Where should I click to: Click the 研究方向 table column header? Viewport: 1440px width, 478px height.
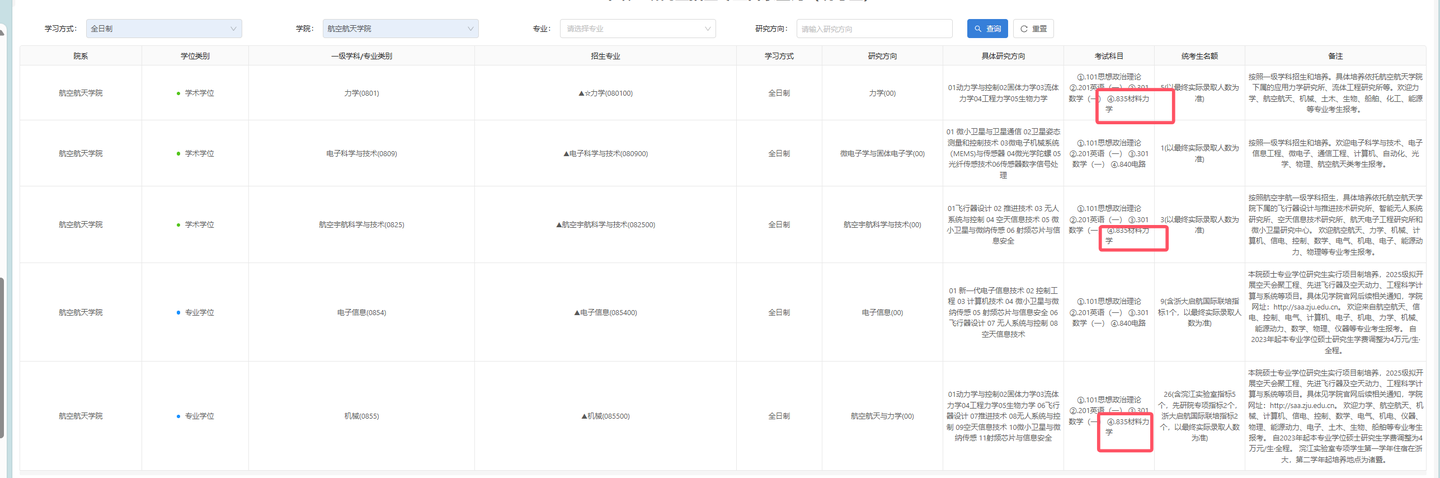[882, 56]
